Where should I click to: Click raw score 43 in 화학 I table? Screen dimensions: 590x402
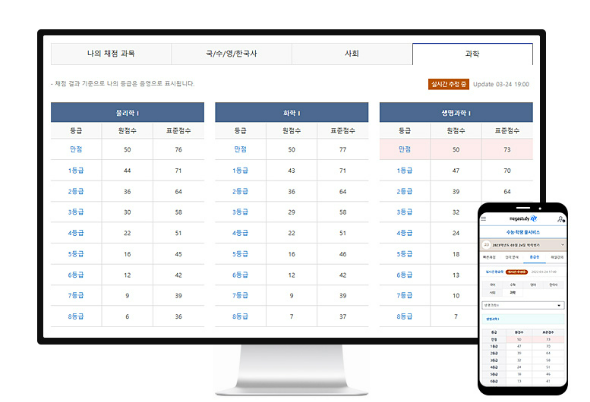click(x=292, y=171)
